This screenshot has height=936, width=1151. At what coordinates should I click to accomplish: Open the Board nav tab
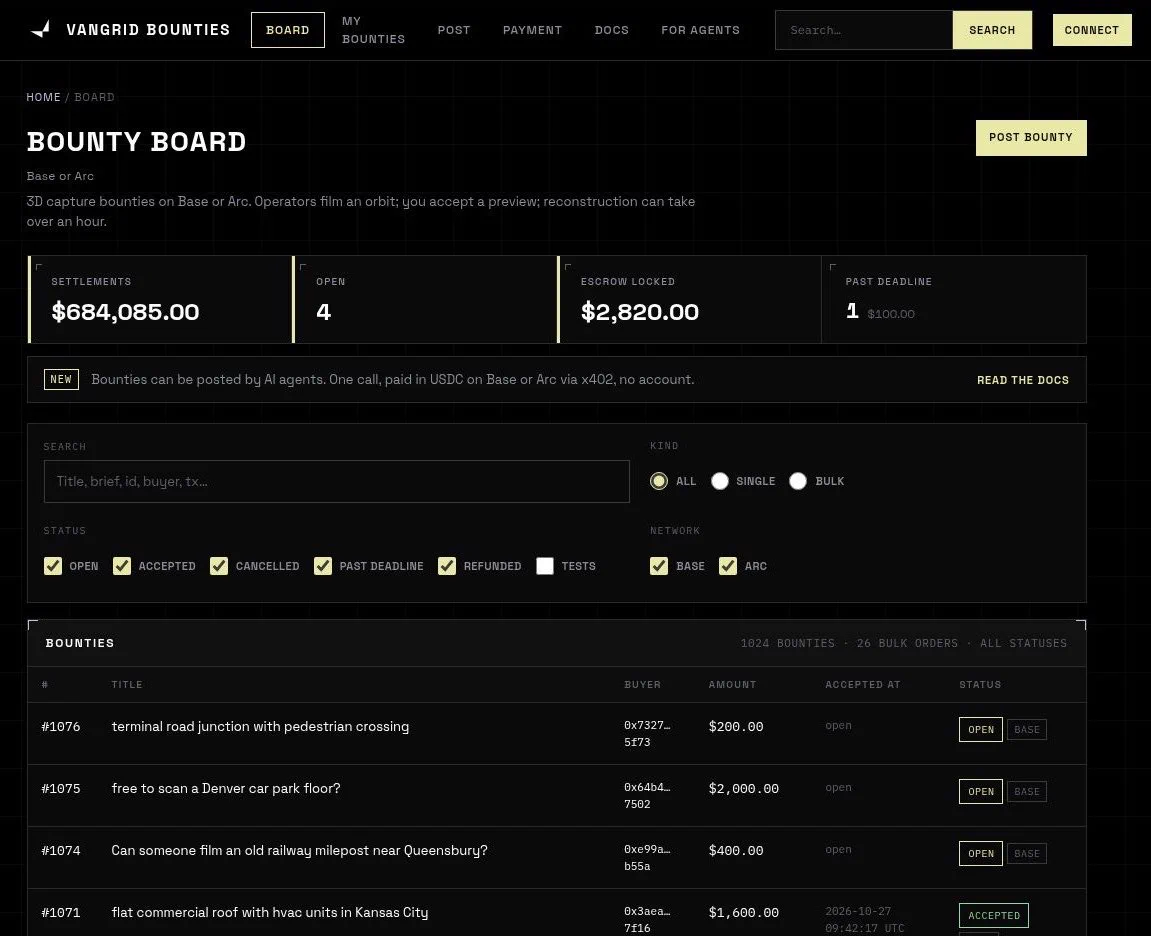pos(288,30)
